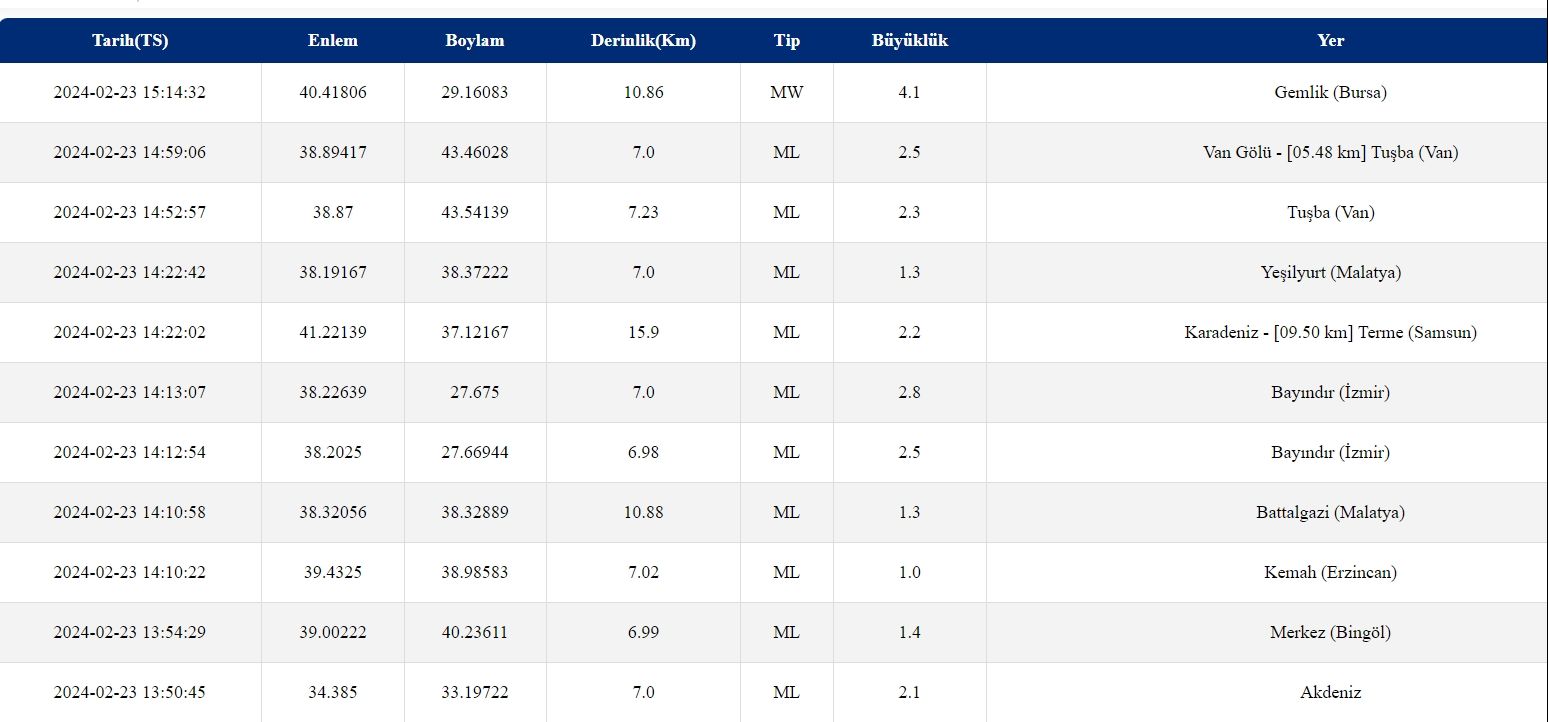The width and height of the screenshot is (1548, 722).
Task: Click the Merkez (Bingöl) location cell
Action: tap(1330, 632)
